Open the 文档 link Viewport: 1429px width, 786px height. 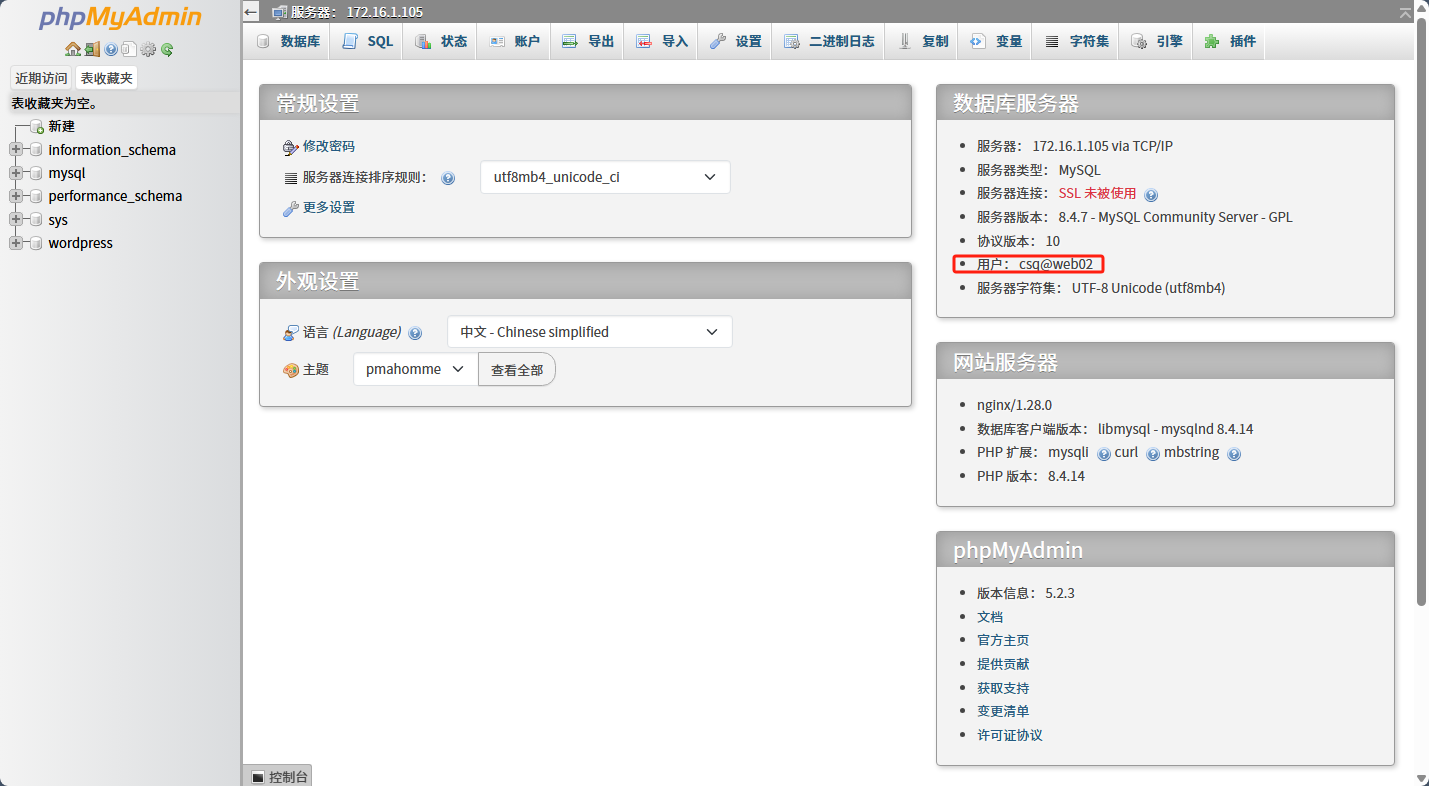[x=990, y=617]
